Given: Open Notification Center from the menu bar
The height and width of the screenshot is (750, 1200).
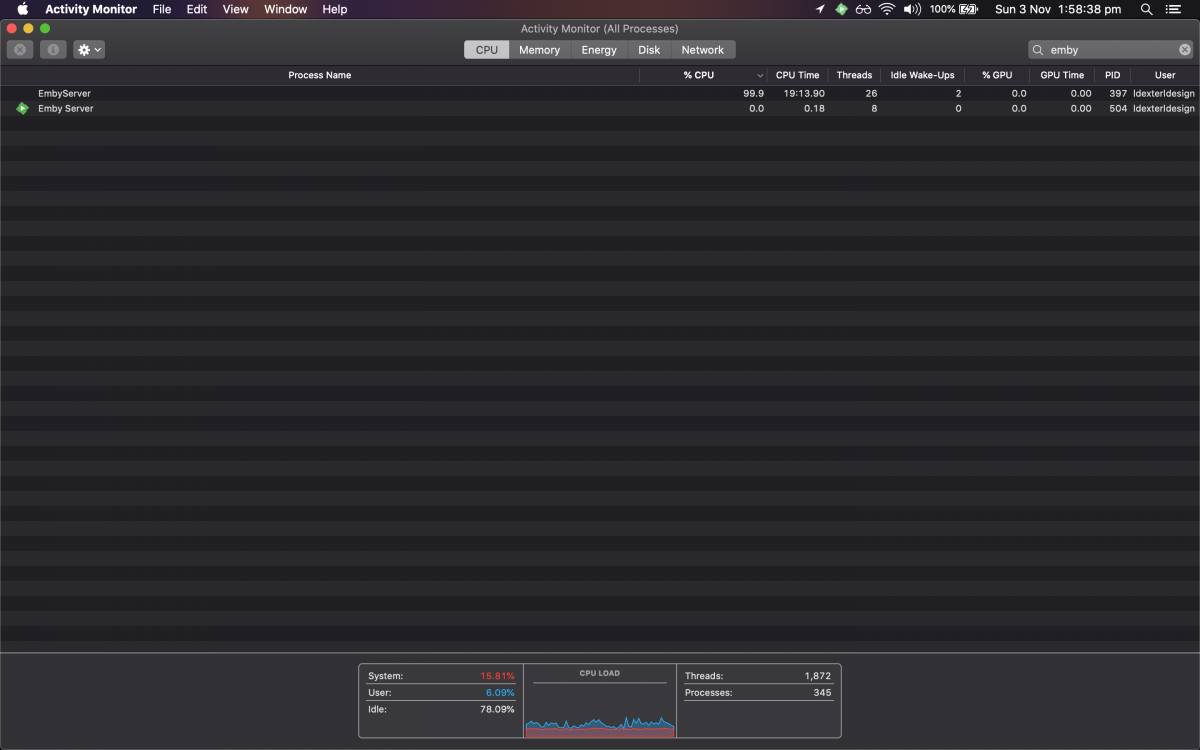Looking at the screenshot, I should 1174,9.
